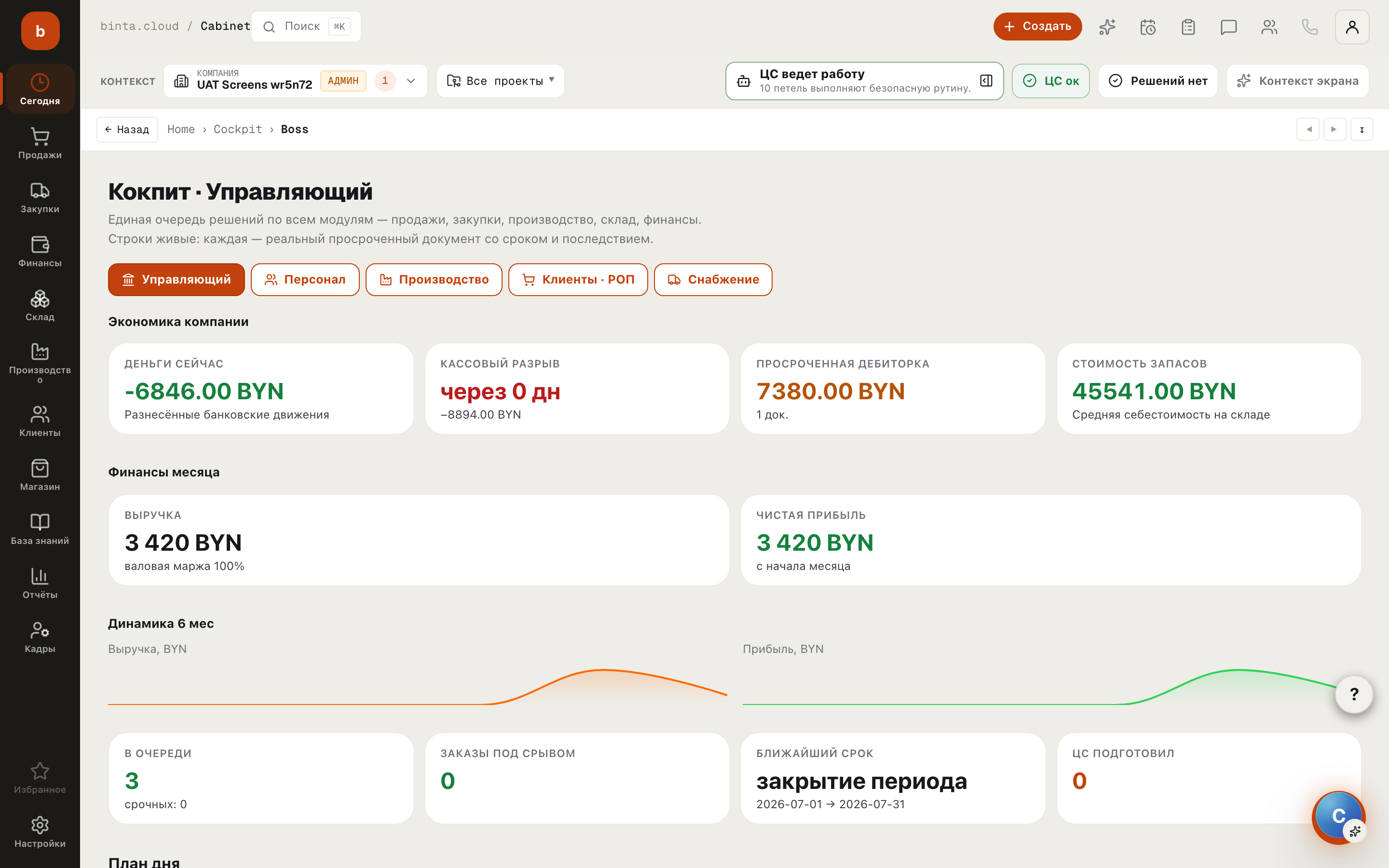This screenshot has height=868, width=1389.
Task: Open the ЦС подготовил card
Action: point(1209,778)
